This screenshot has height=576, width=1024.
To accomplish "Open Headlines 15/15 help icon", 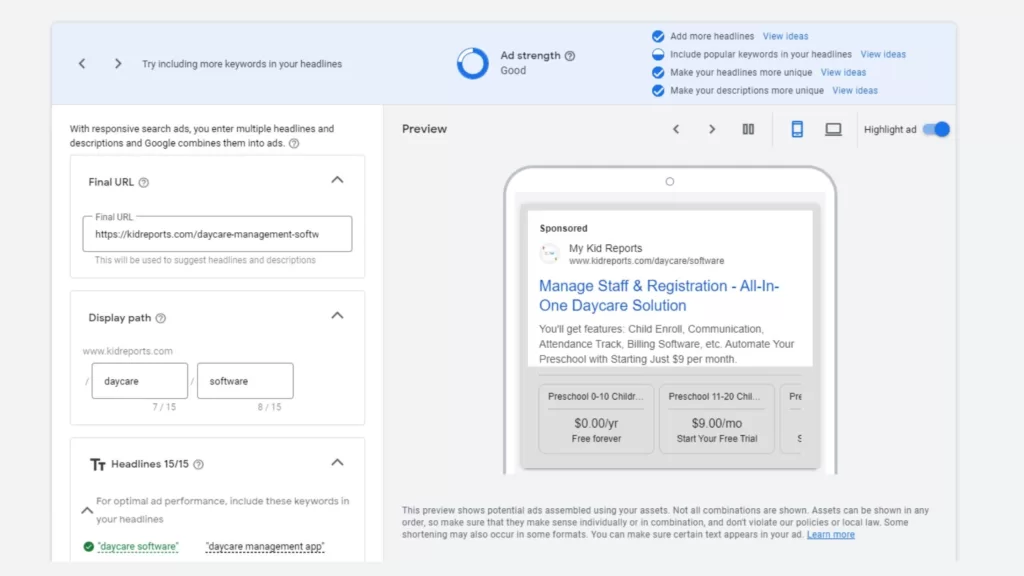I will 199,464.
